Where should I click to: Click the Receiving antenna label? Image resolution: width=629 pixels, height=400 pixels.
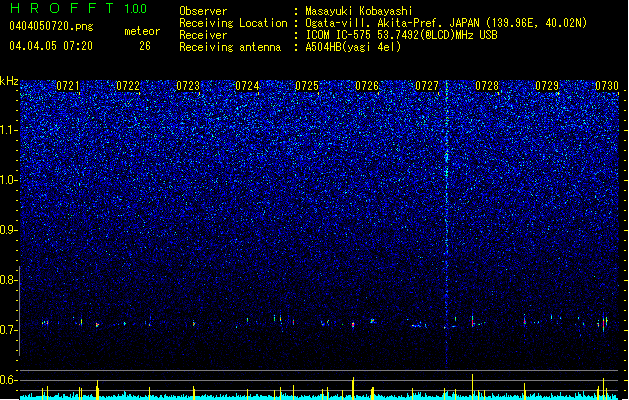pos(230,47)
